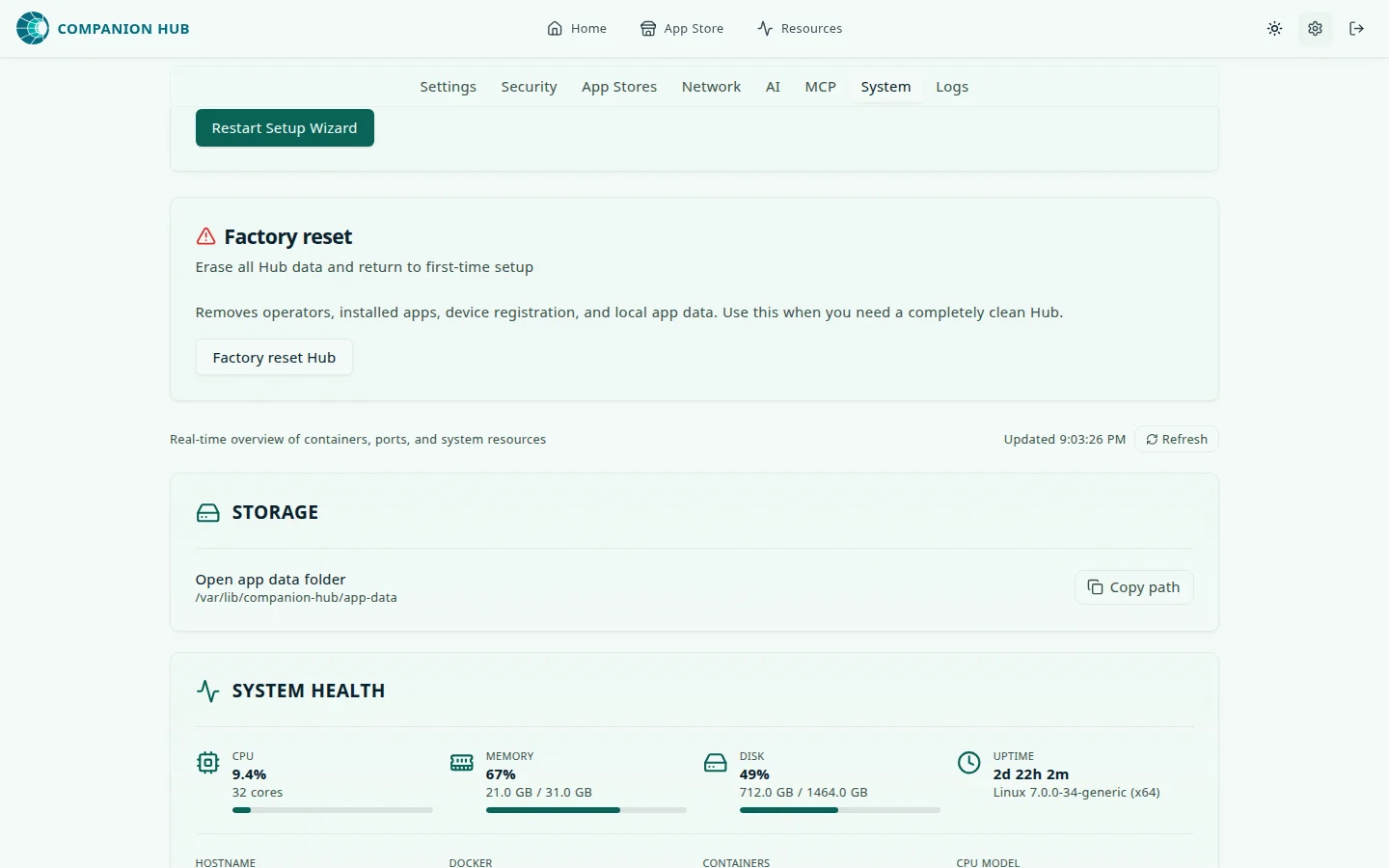Click the 'Open app data folder' label
This screenshot has width=1389, height=868.
[270, 580]
